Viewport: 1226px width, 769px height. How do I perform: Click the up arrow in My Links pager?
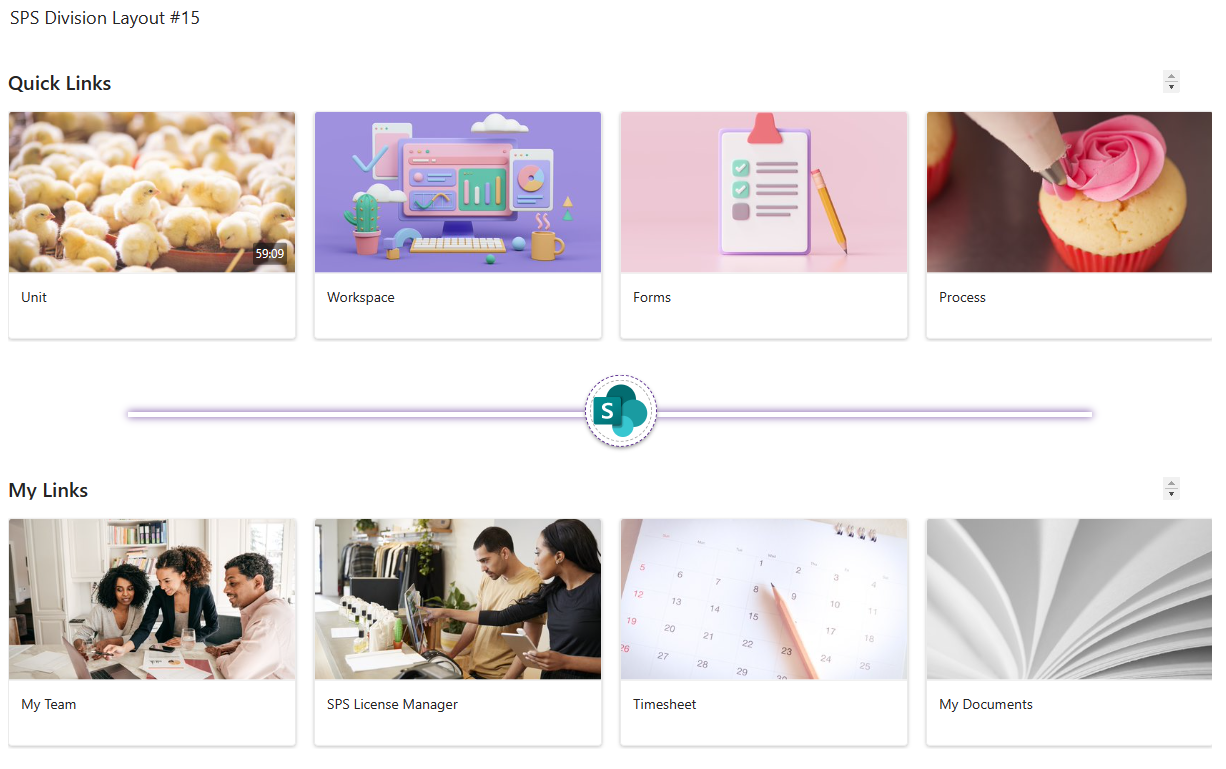pos(1172,483)
